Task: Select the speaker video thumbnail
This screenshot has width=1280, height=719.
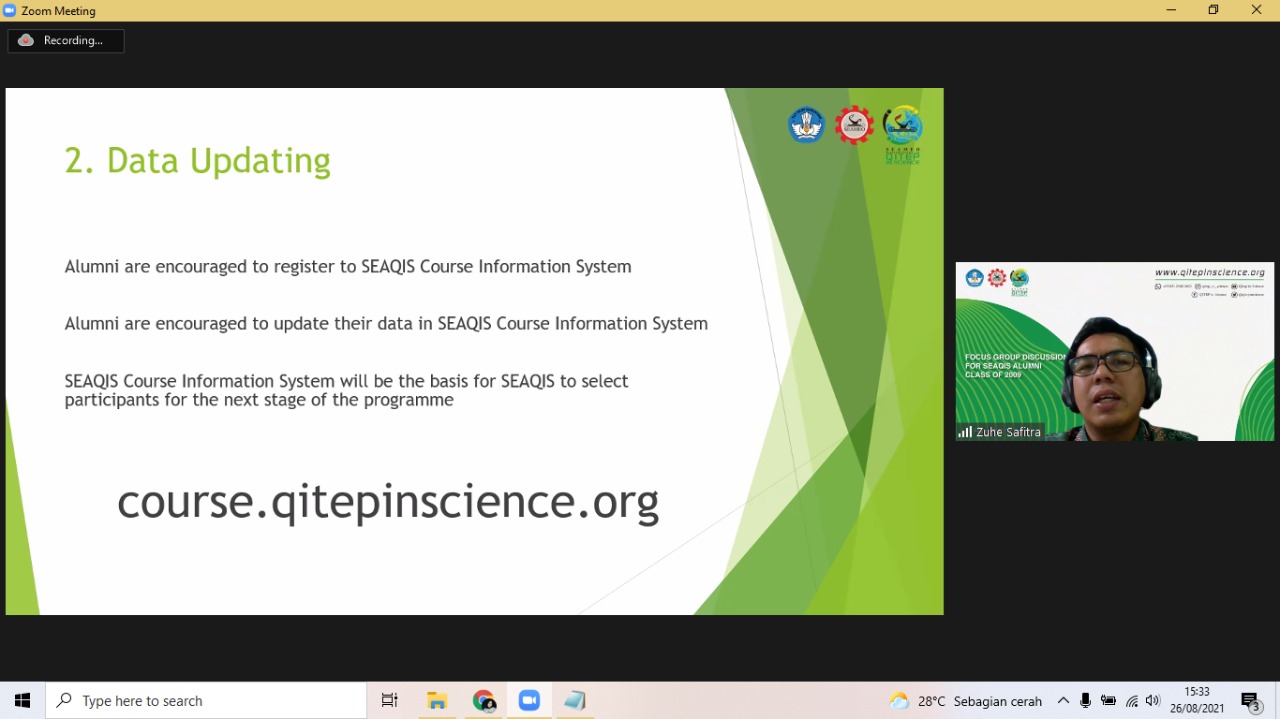Action: [x=1114, y=351]
